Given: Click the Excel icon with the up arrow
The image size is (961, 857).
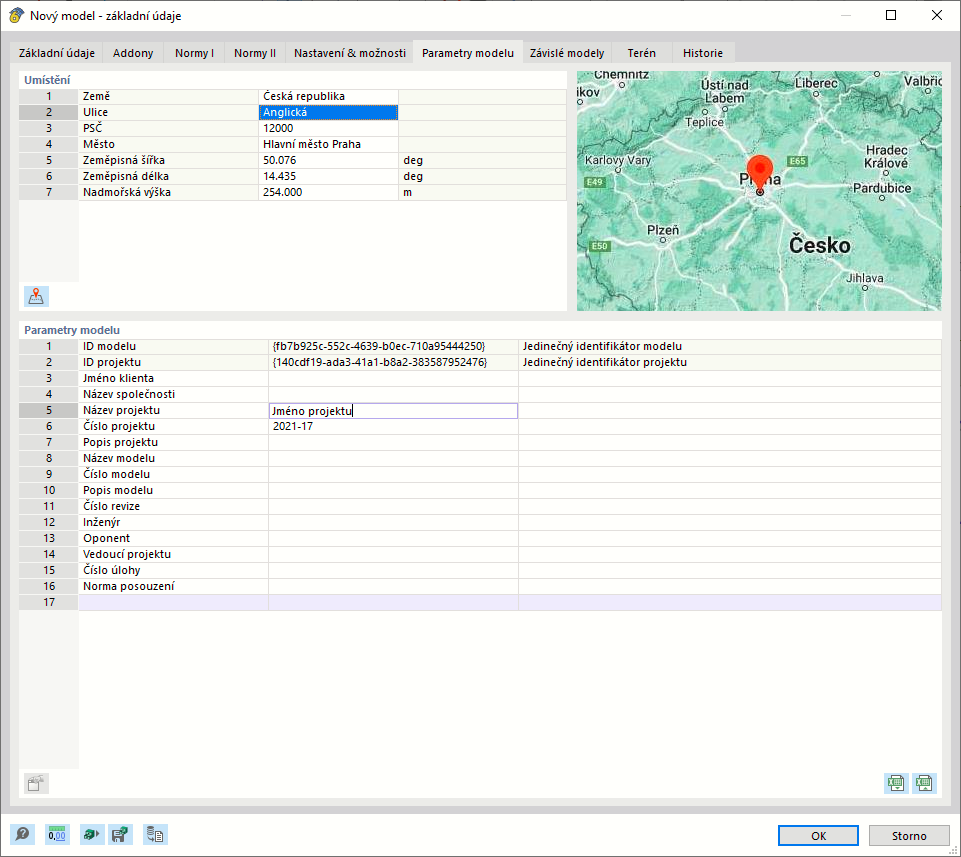Looking at the screenshot, I should [924, 783].
